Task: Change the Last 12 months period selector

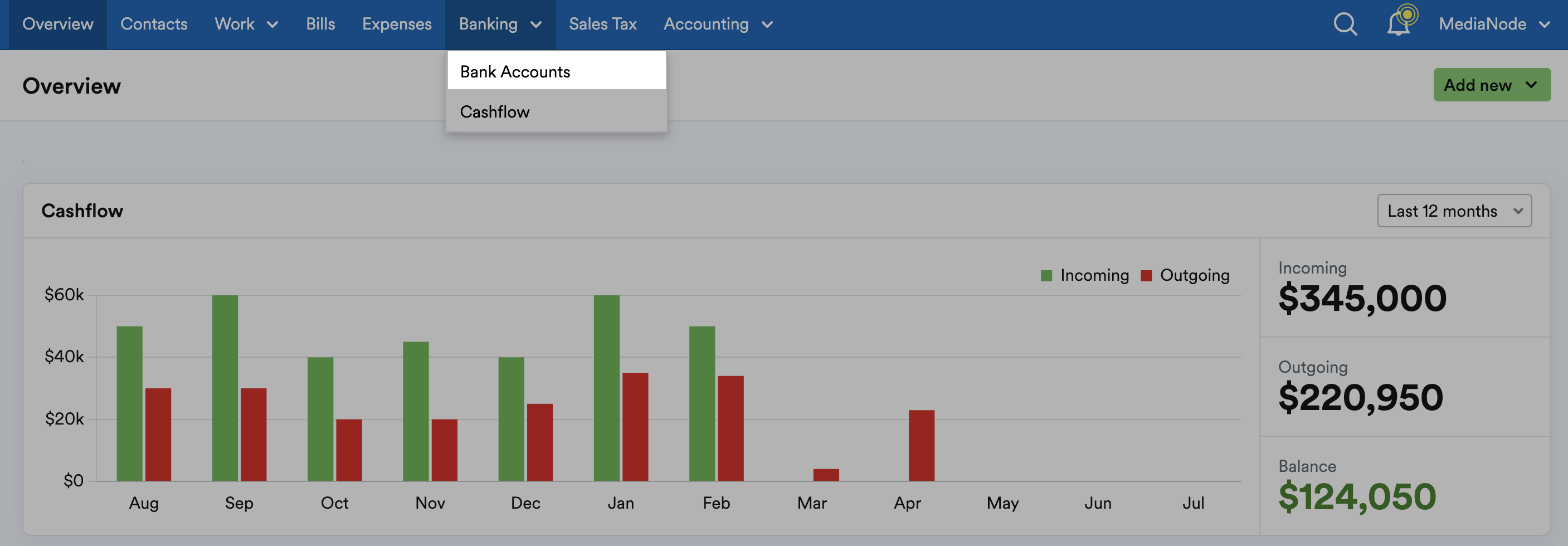Action: click(x=1454, y=211)
